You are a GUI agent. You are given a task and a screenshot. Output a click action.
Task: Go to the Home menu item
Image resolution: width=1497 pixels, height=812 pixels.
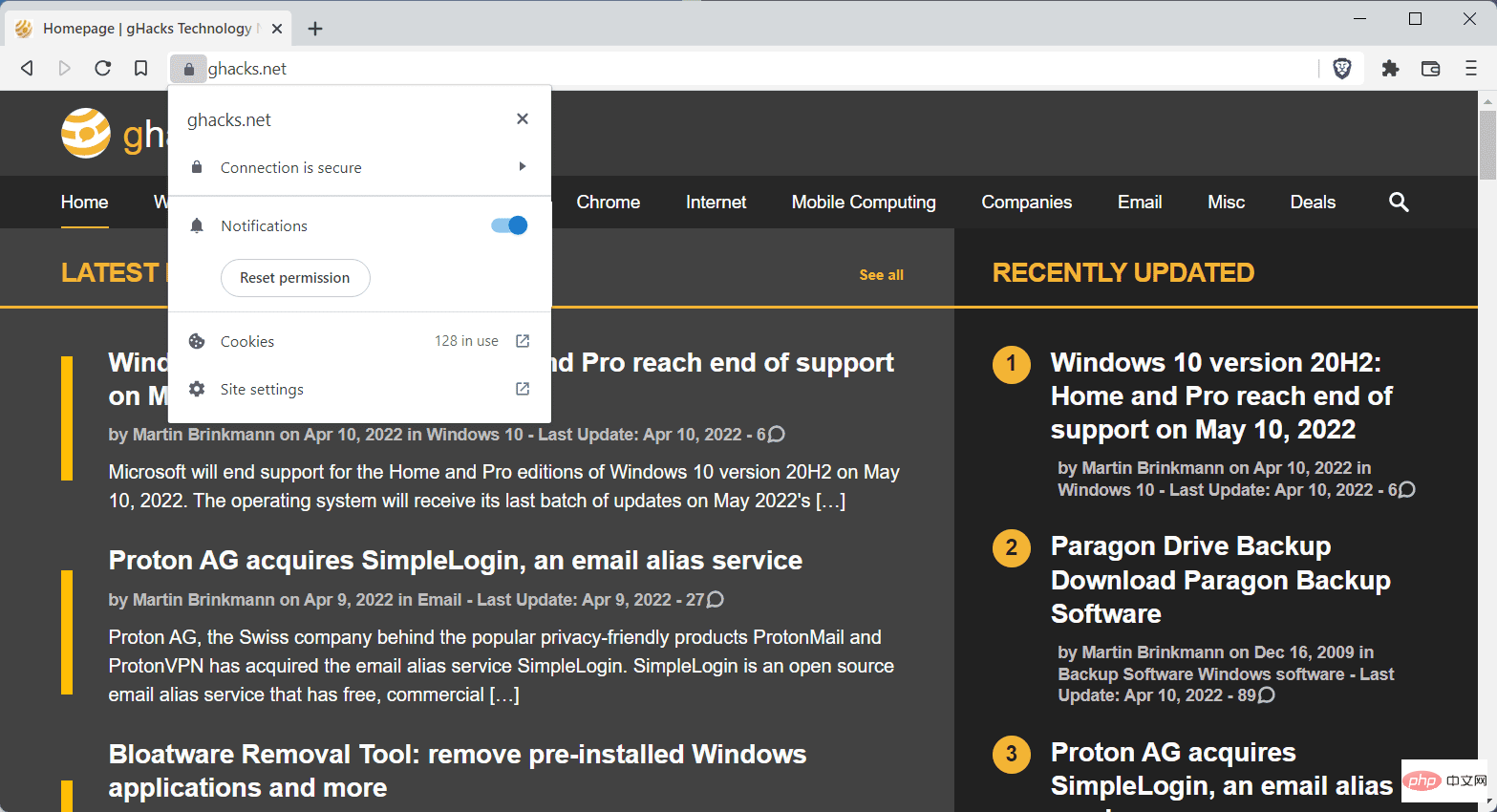(84, 202)
